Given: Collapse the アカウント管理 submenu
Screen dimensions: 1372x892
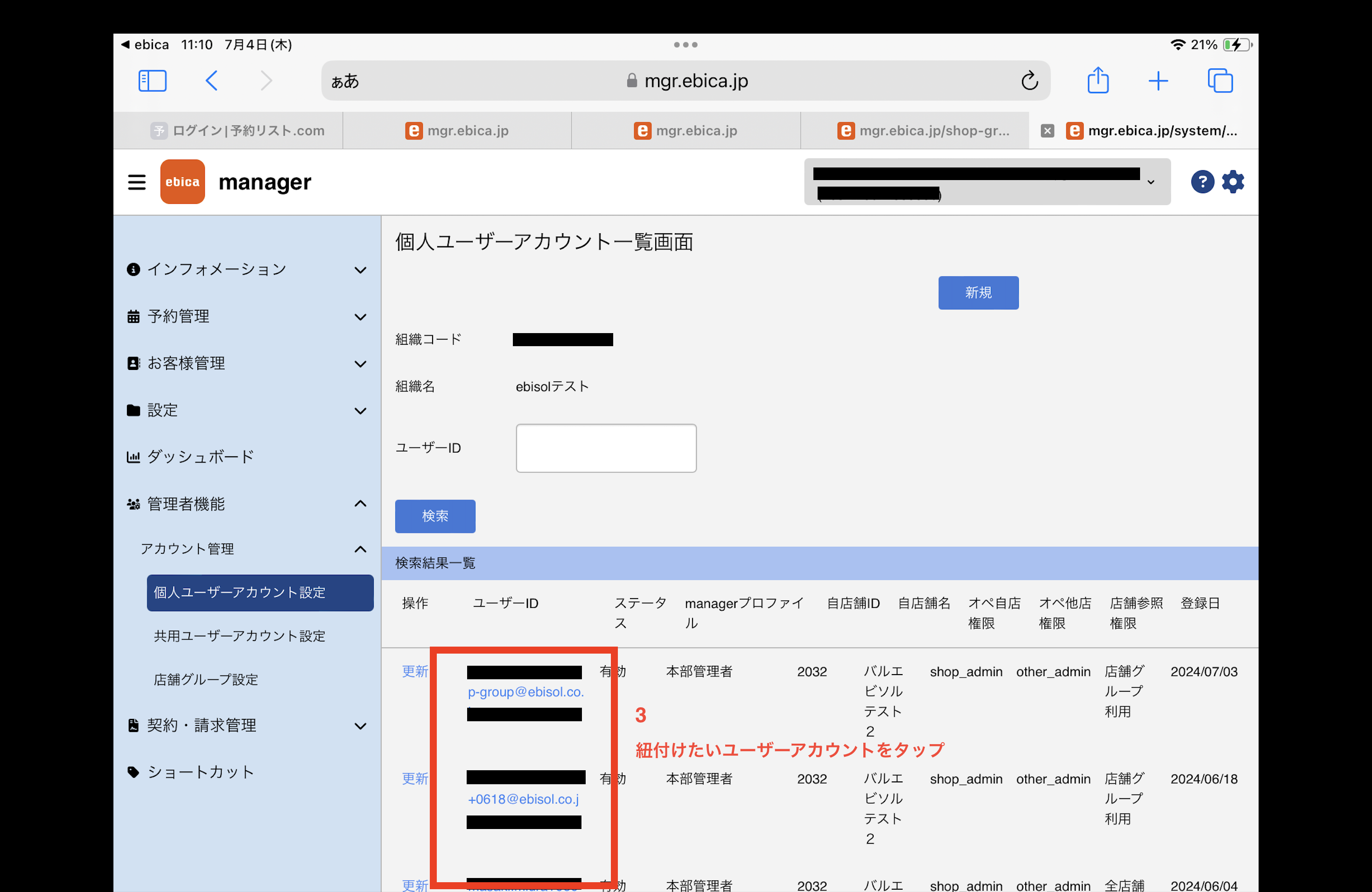Looking at the screenshot, I should coord(254,549).
